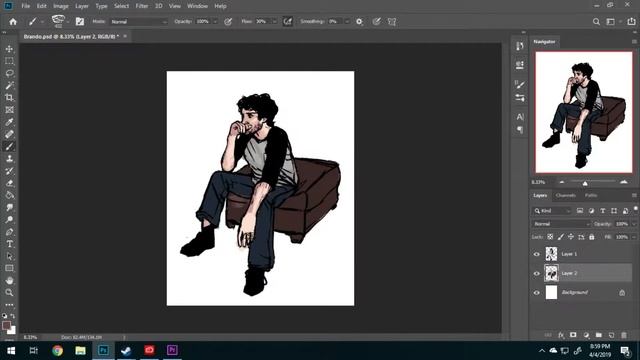
Task: Open the Image menu
Action: 60,6
